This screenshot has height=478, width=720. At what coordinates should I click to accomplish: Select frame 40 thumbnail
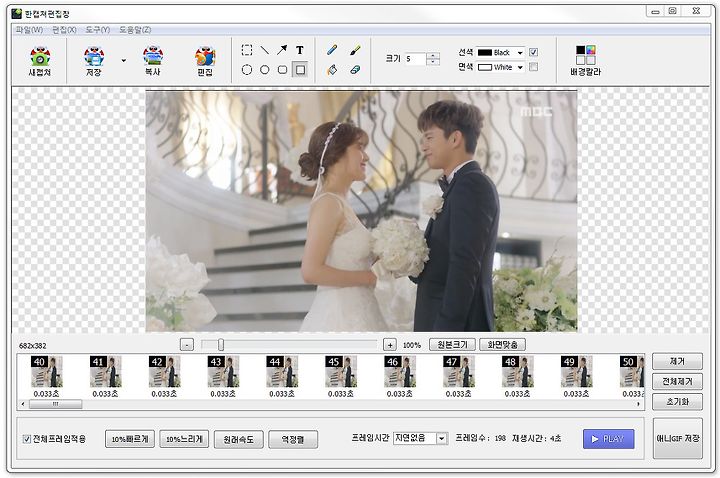point(46,372)
